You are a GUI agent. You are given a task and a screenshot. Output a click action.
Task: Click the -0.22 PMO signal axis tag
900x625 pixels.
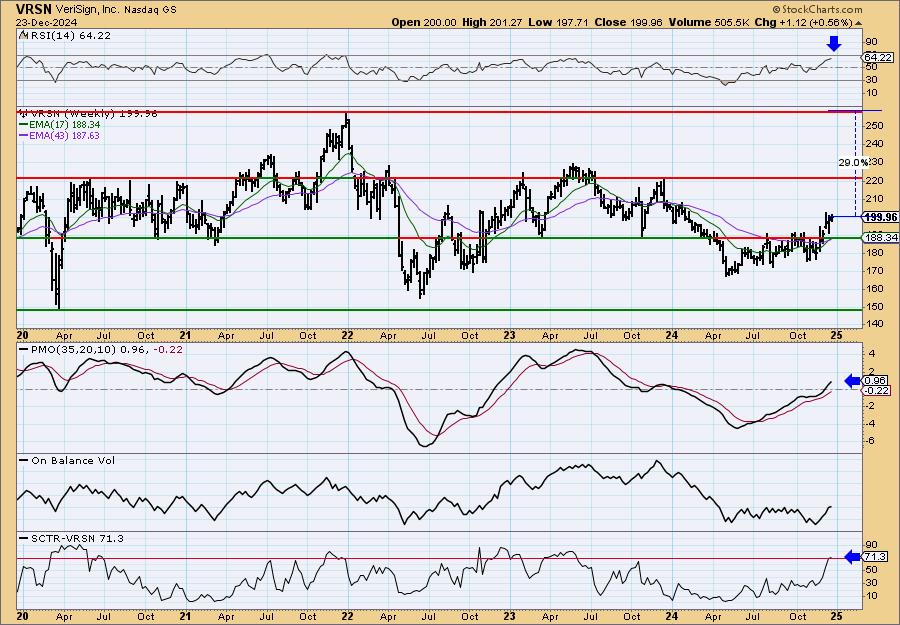(878, 390)
